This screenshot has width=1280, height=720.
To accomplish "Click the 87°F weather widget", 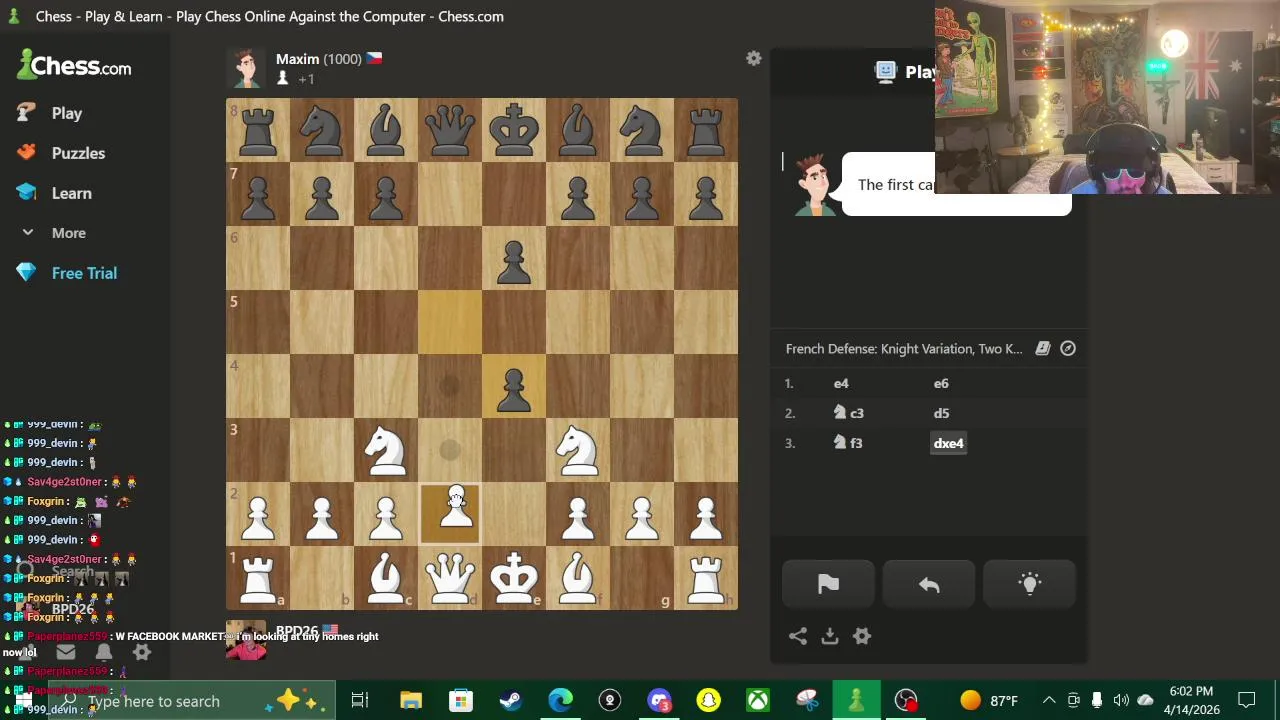I will tap(990, 701).
